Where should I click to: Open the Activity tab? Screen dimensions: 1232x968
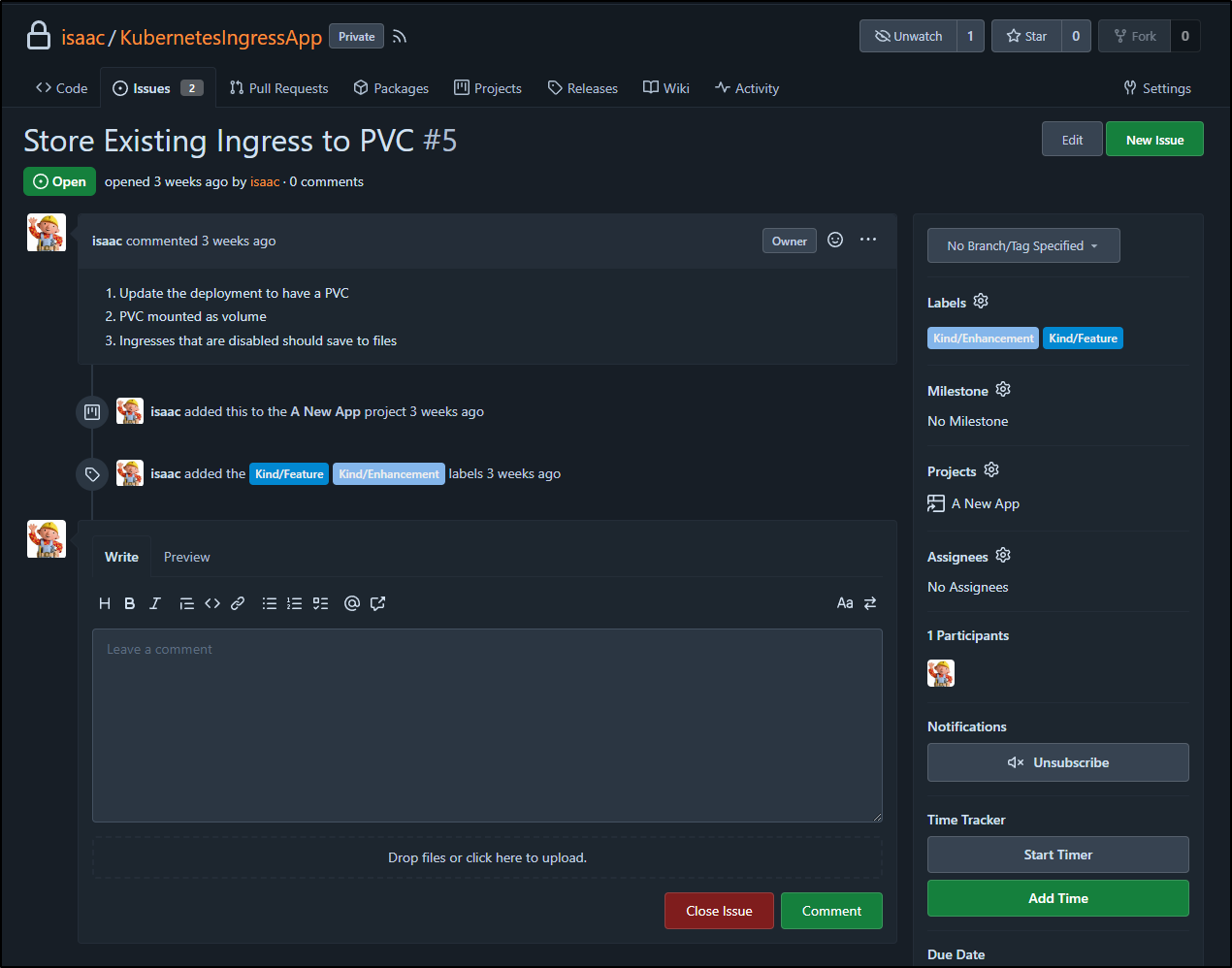(x=747, y=88)
